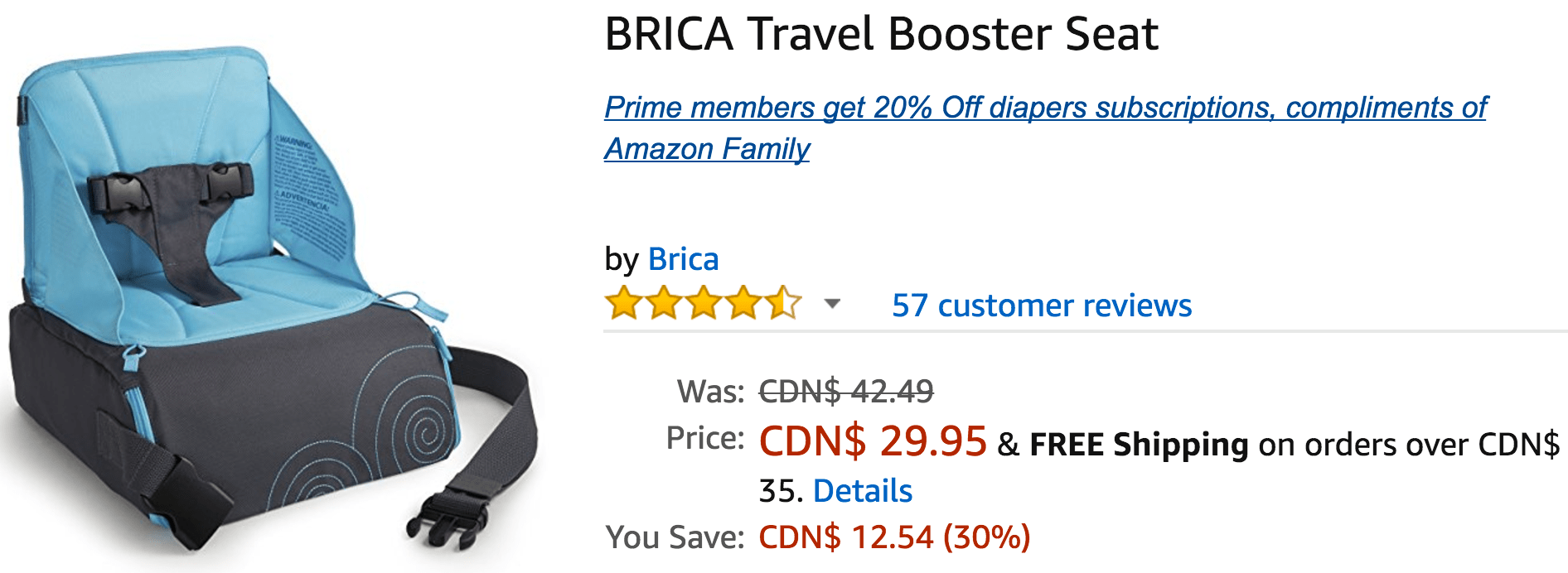Image resolution: width=1568 pixels, height=573 pixels.
Task: Click the You Save label
Action: click(x=675, y=537)
